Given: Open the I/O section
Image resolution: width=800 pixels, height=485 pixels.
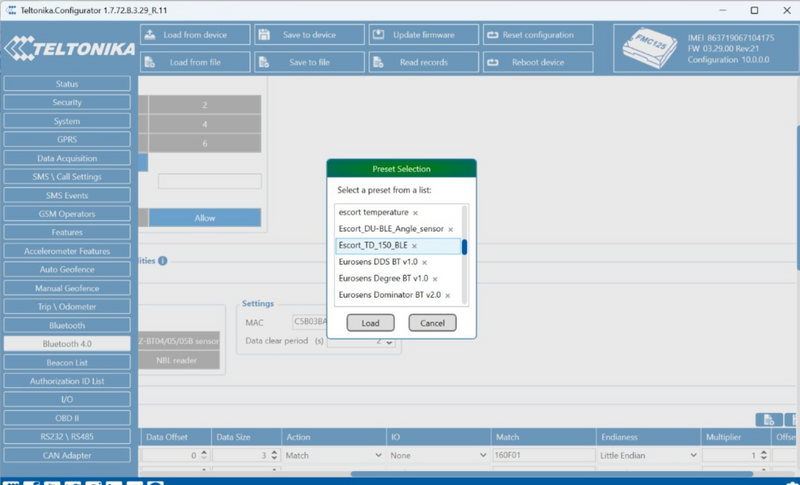Looking at the screenshot, I should [67, 399].
